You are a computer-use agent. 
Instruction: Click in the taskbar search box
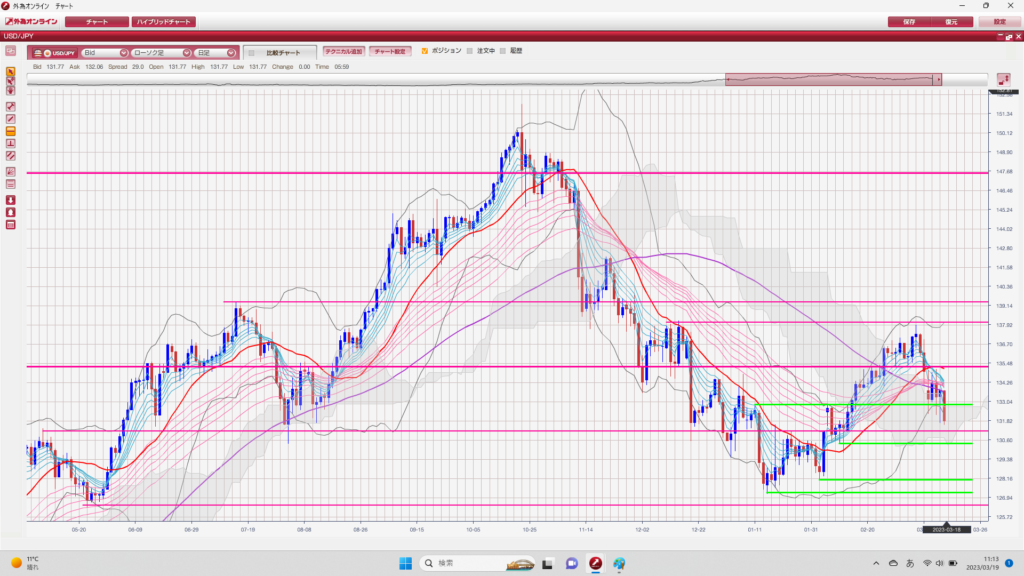pyautogui.click(x=478, y=563)
